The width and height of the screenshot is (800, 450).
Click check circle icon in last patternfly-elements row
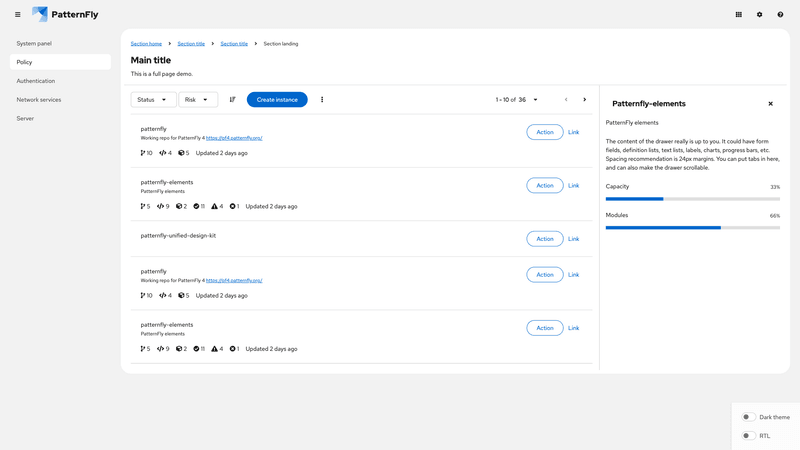tap(196, 349)
